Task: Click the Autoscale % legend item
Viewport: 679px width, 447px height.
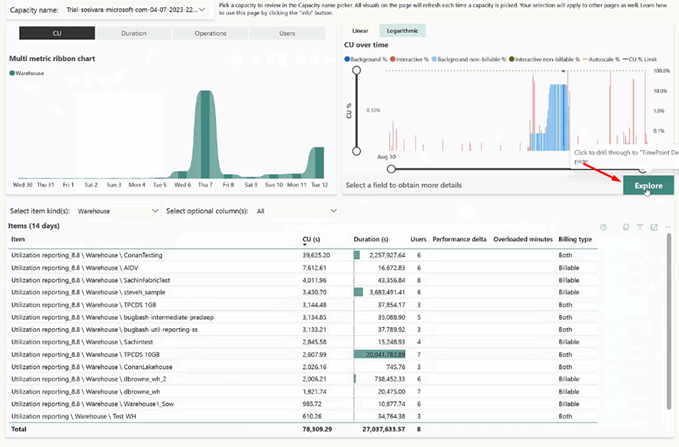Action: (601, 59)
